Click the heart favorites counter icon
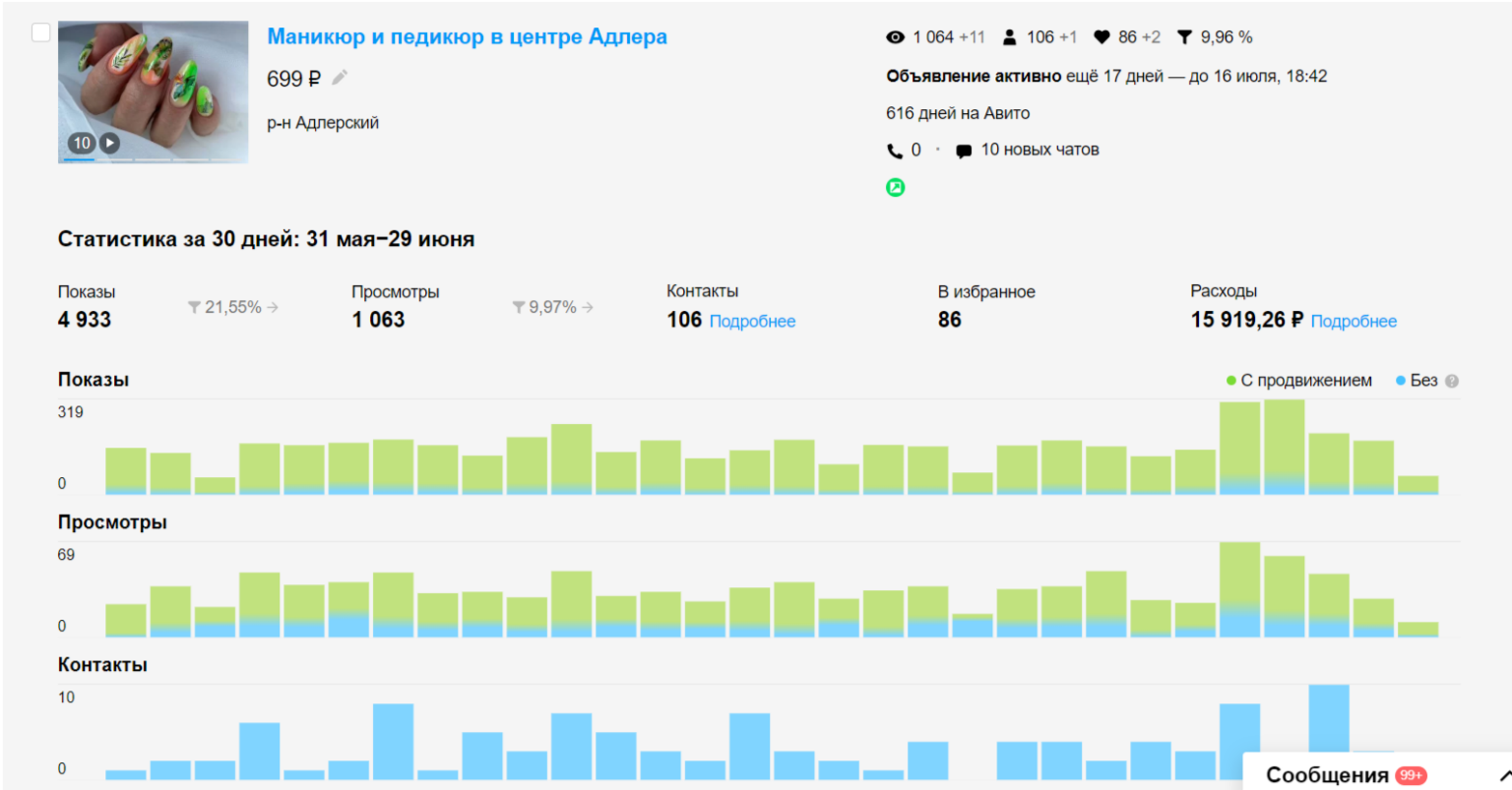 coord(1102,37)
